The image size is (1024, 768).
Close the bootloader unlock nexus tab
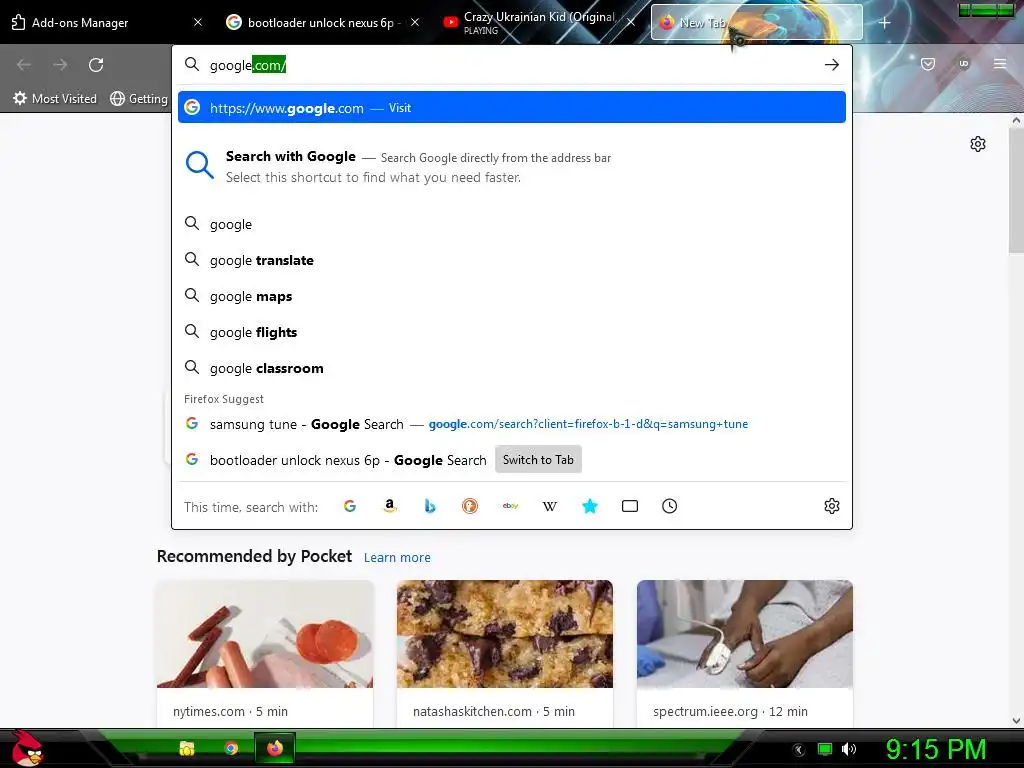[415, 22]
